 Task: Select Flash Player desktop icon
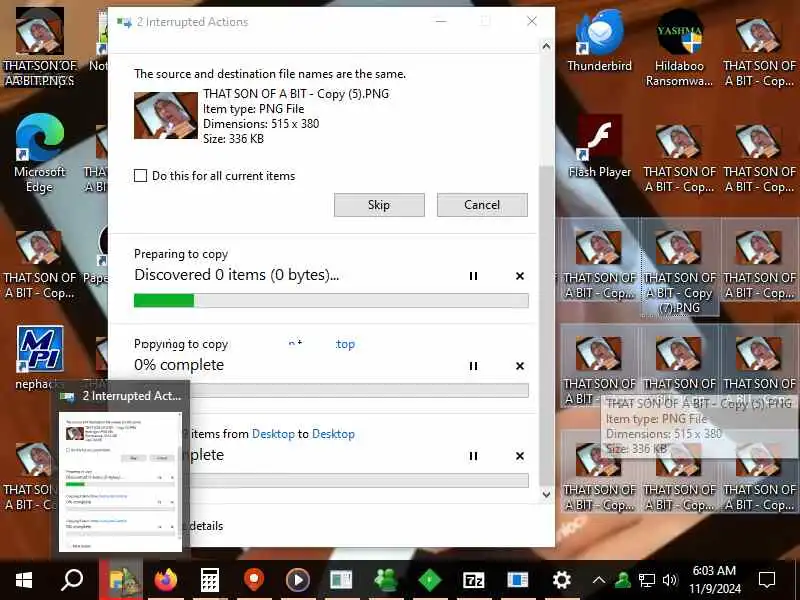click(599, 147)
